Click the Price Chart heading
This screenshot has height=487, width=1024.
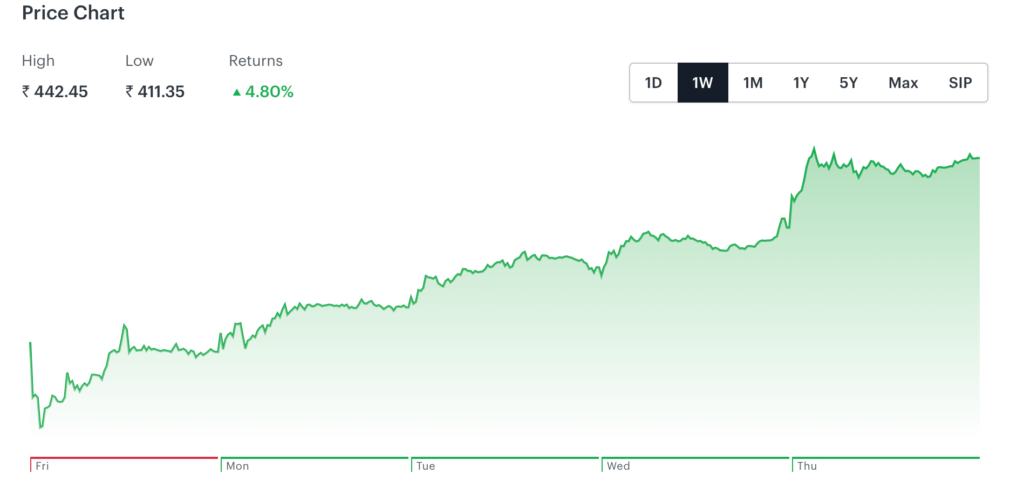pos(73,14)
